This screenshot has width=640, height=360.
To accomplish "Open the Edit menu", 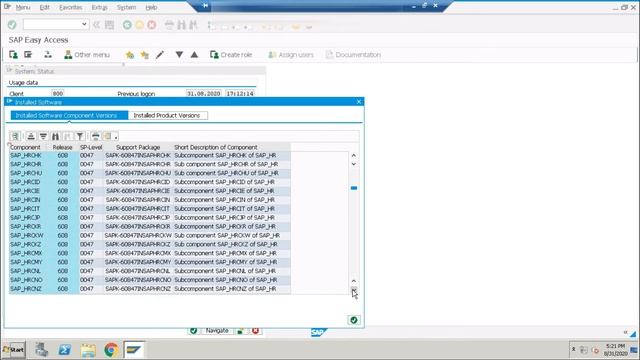I will pyautogui.click(x=44, y=7).
